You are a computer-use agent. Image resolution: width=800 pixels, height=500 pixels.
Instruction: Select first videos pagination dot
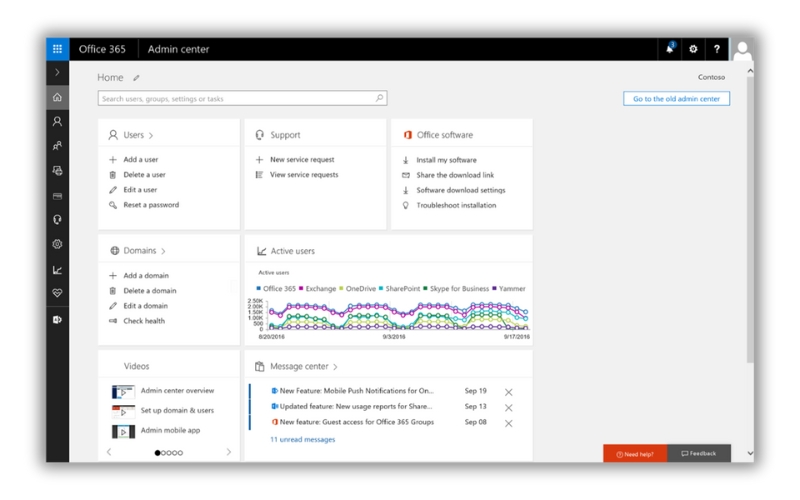(157, 453)
